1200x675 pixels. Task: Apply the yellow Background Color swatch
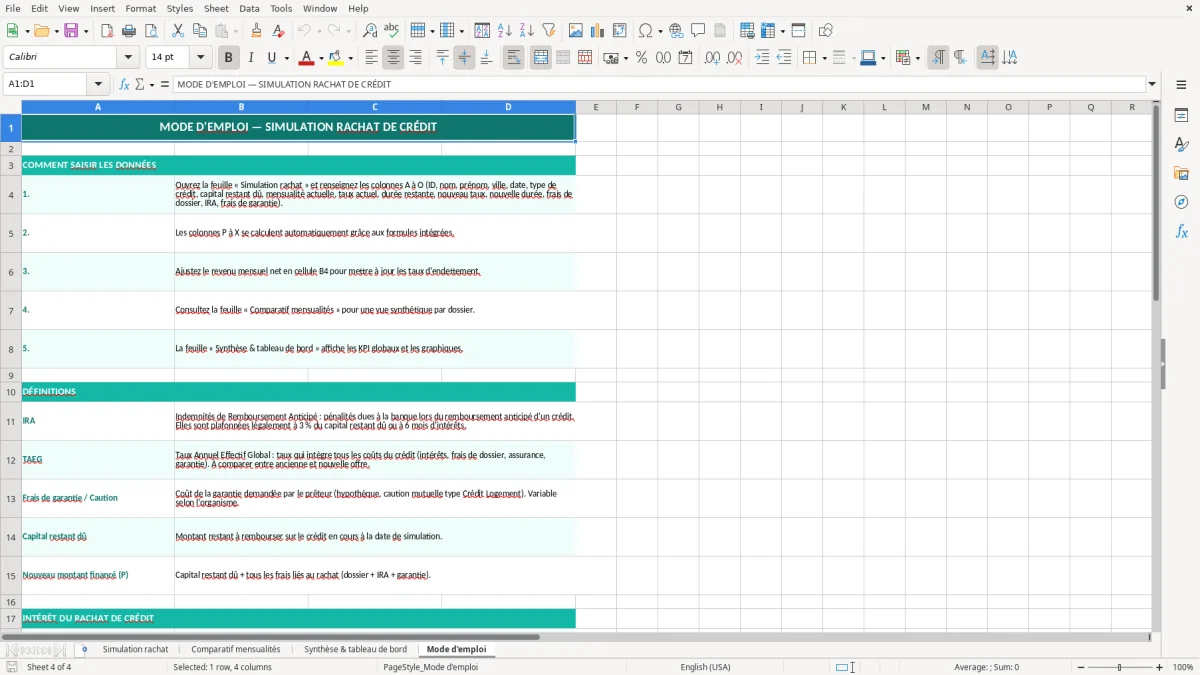click(x=336, y=58)
